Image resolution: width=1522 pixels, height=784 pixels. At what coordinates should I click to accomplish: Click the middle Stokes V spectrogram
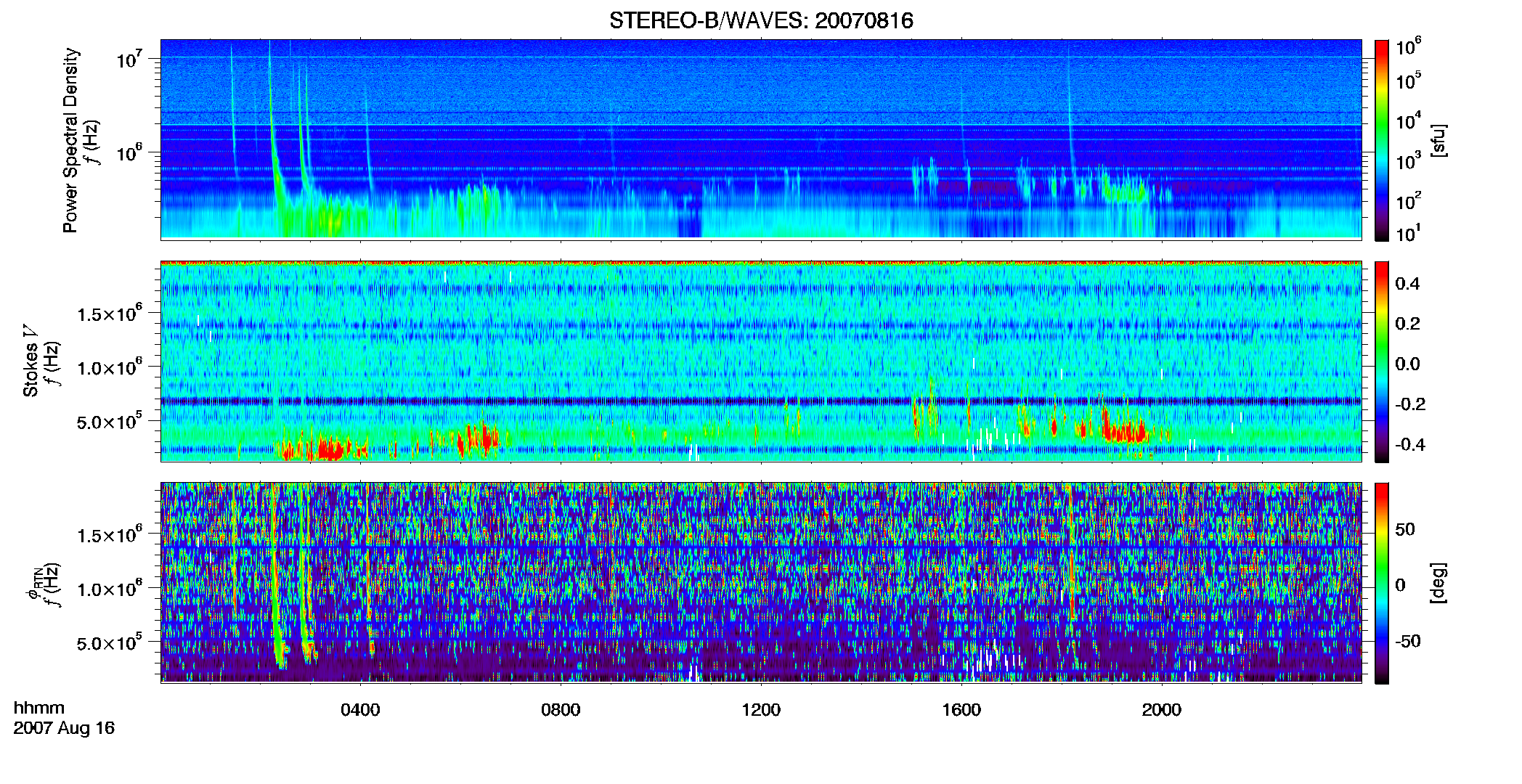761,361
